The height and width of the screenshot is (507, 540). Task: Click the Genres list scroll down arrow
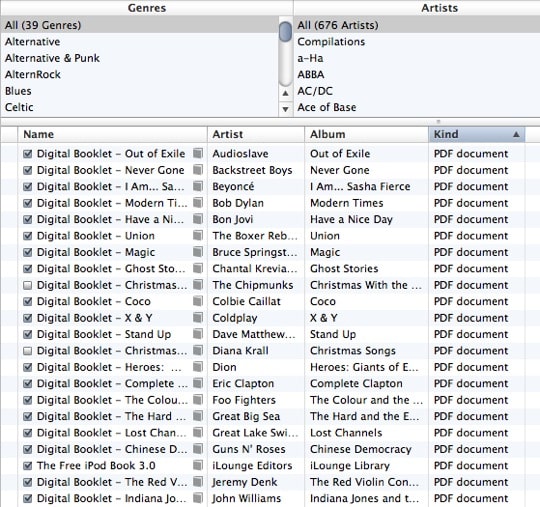pyautogui.click(x=285, y=109)
